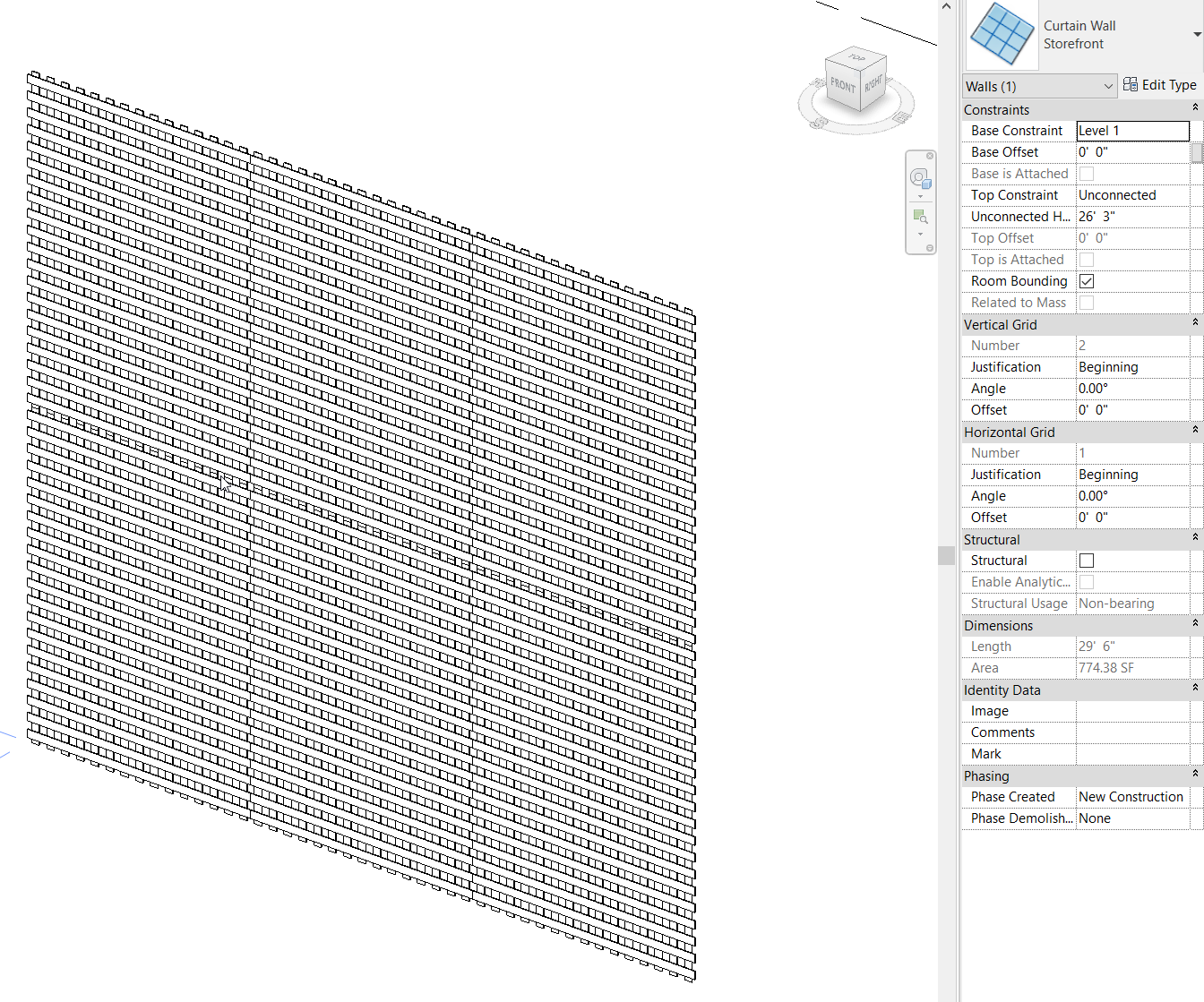Click the RIGHT face of the ViewCube
This screenshot has height=1002, width=1204.
tap(873, 83)
